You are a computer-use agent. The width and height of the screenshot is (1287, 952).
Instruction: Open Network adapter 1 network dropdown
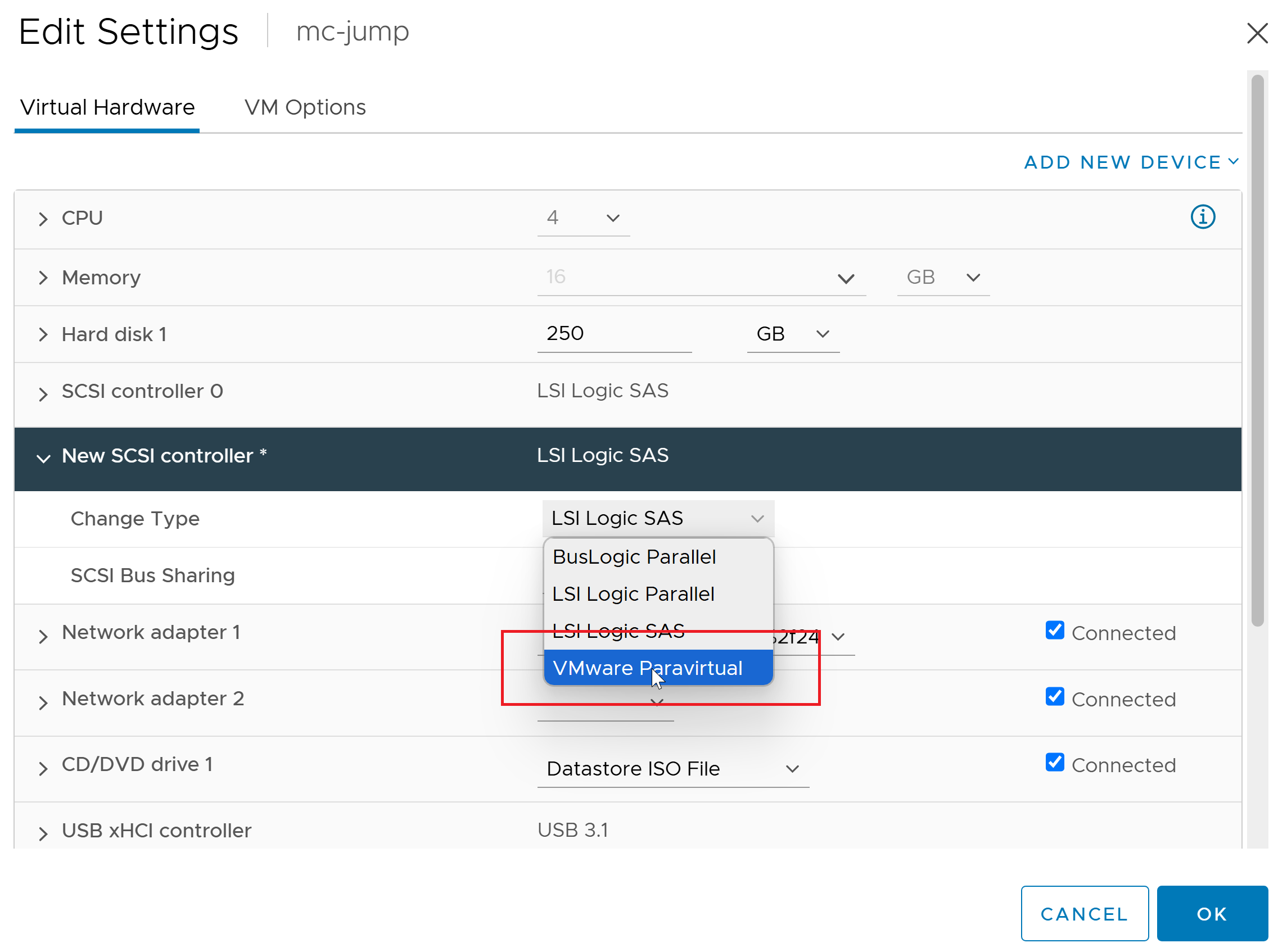point(838,637)
